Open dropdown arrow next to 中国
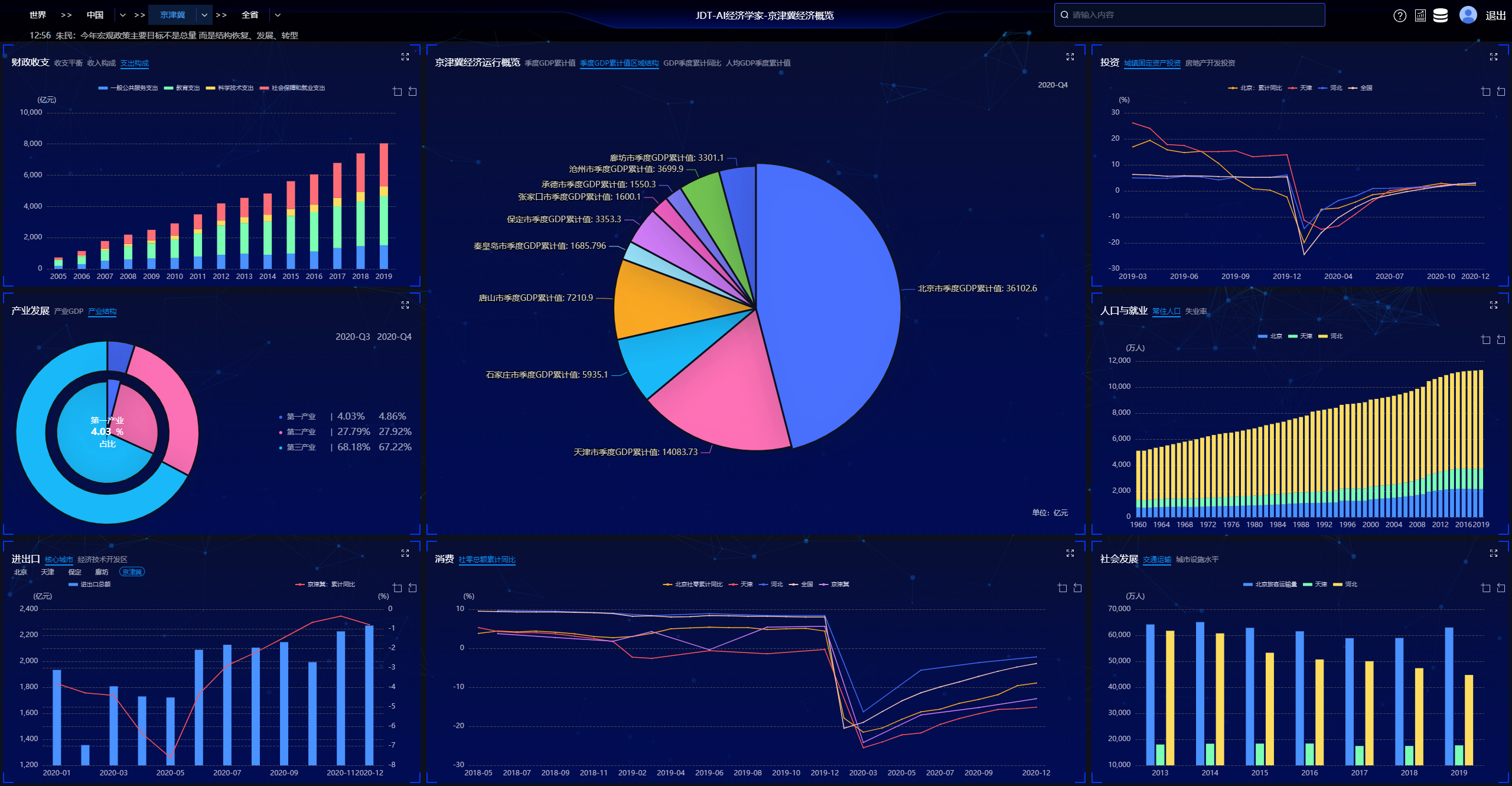 coord(123,15)
